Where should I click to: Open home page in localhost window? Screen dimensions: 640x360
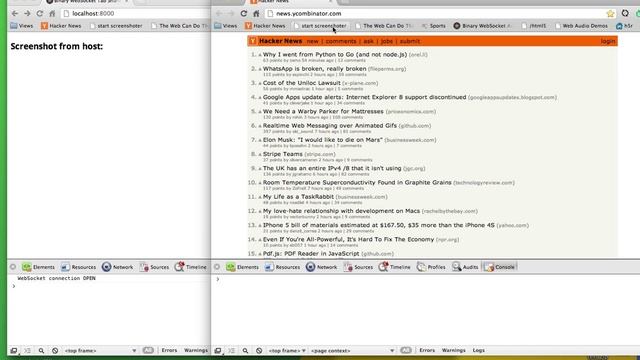52,13
